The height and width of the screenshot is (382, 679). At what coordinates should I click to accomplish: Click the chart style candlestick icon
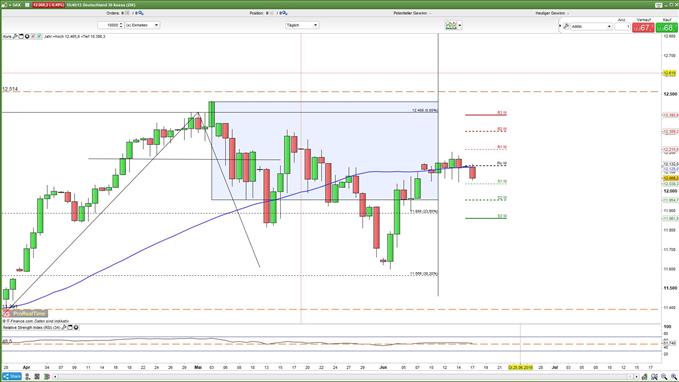point(451,26)
